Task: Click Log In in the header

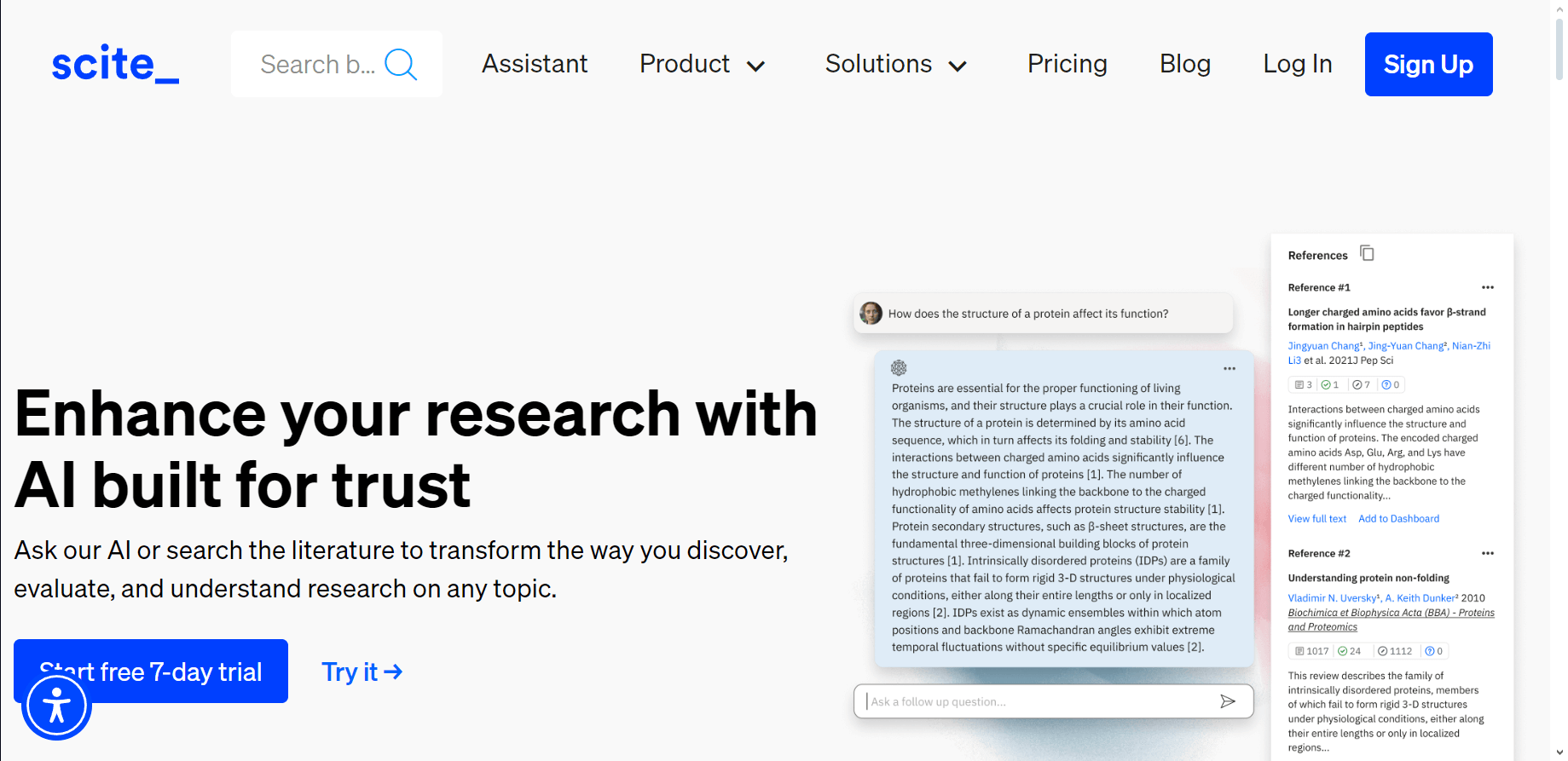Action: tap(1298, 64)
